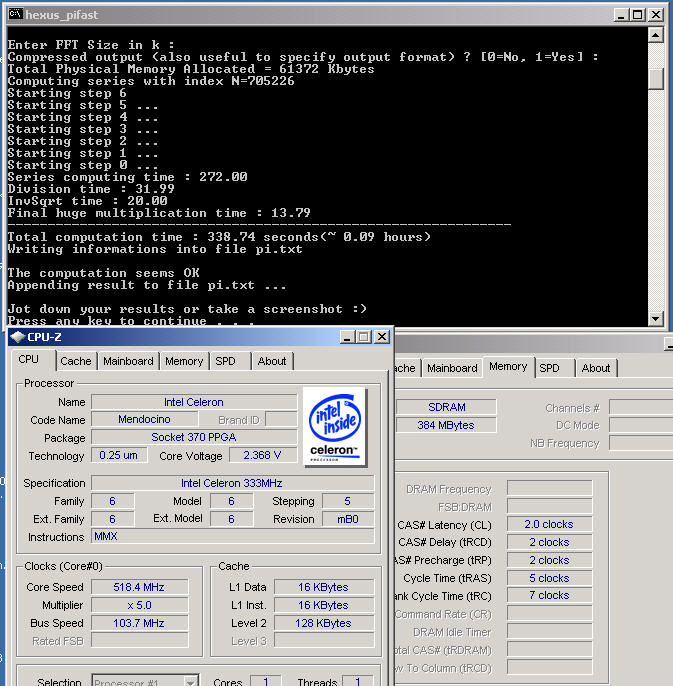
Task: Click the empty FSB:DRAM field
Action: (550, 506)
